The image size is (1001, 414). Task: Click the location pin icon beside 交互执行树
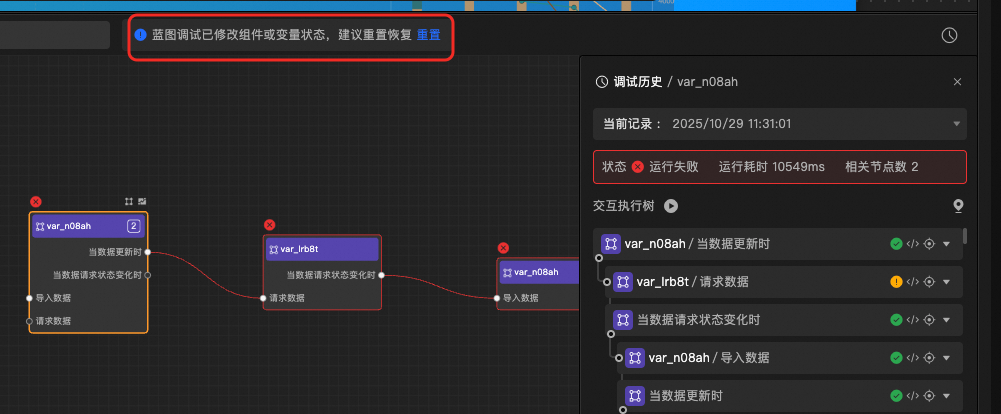[958, 206]
